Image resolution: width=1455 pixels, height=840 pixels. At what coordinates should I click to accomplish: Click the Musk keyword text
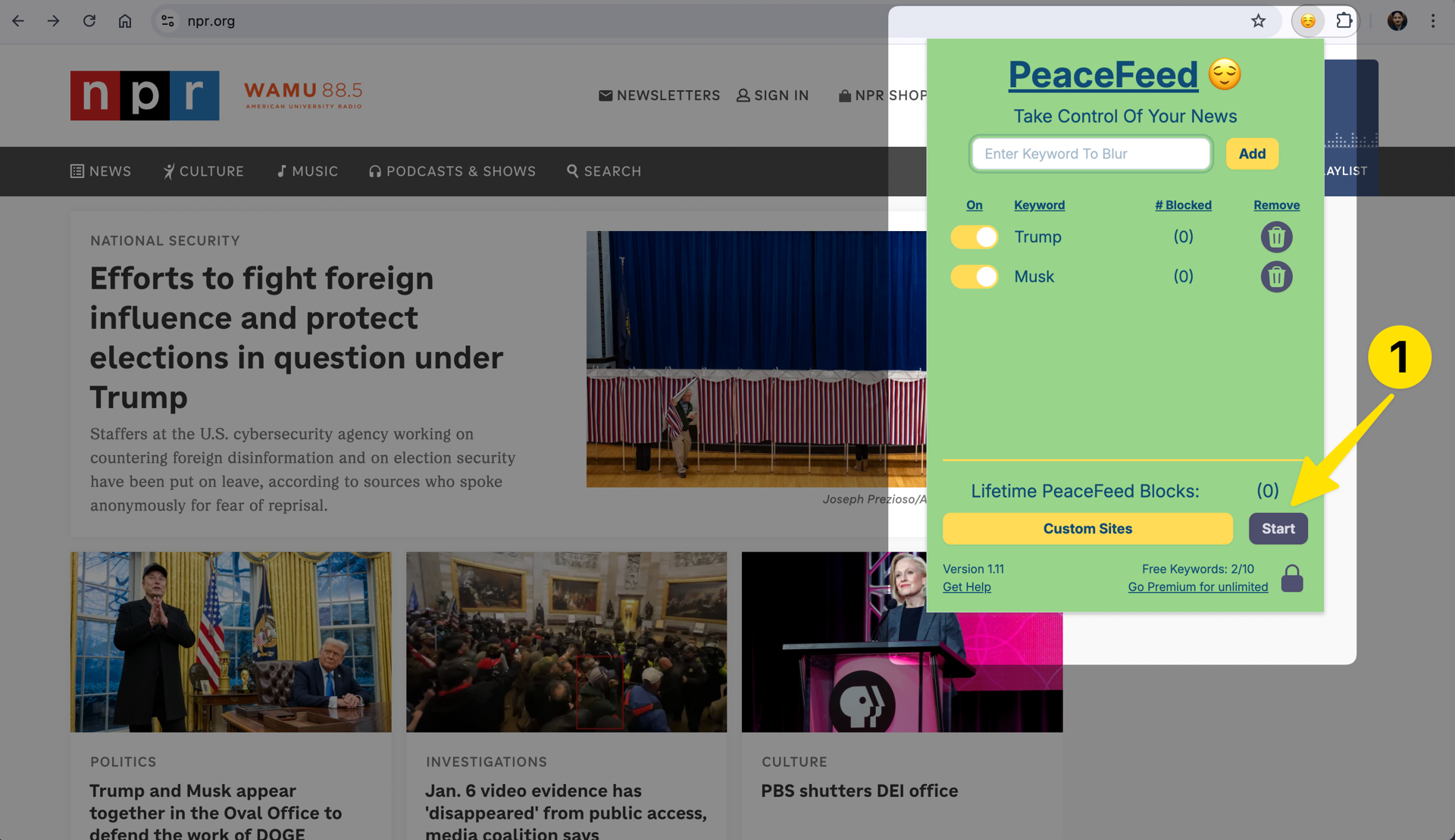pyautogui.click(x=1034, y=276)
